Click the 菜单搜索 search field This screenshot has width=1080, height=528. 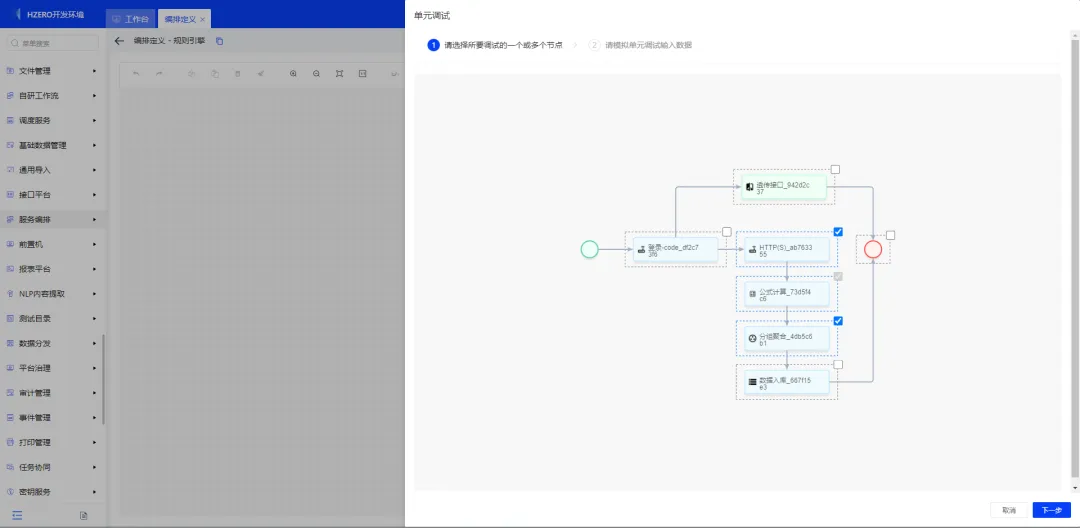[x=52, y=43]
